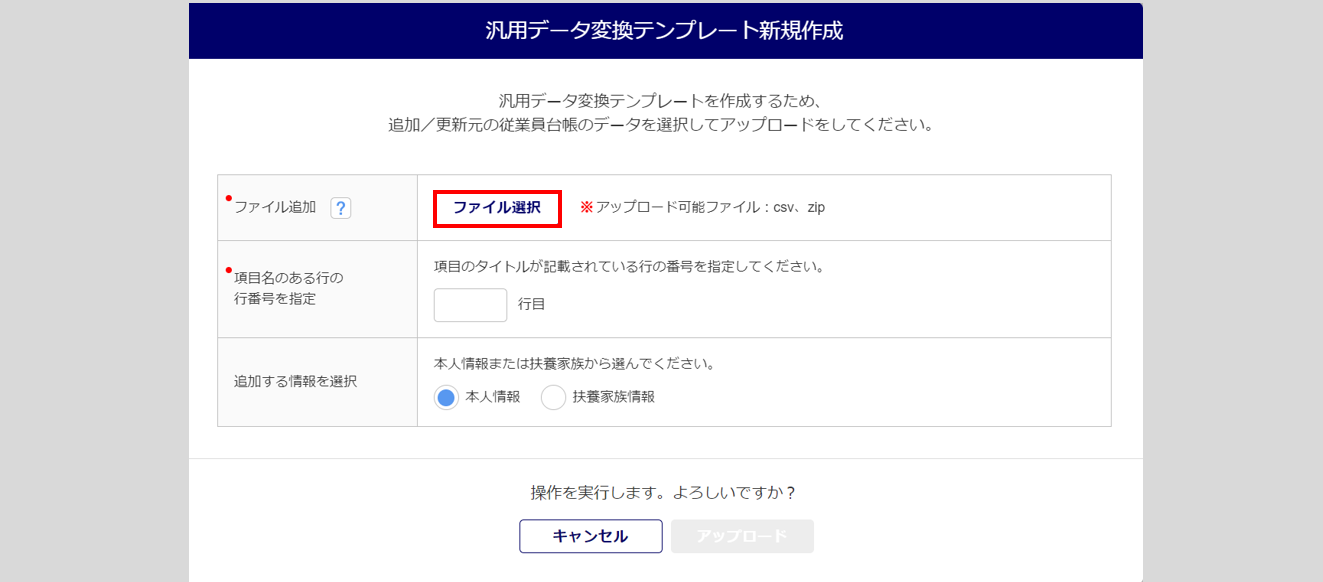Click the 操作を実行します。よろしいですか？ confirmation text
1323x582 pixels.
click(665, 493)
